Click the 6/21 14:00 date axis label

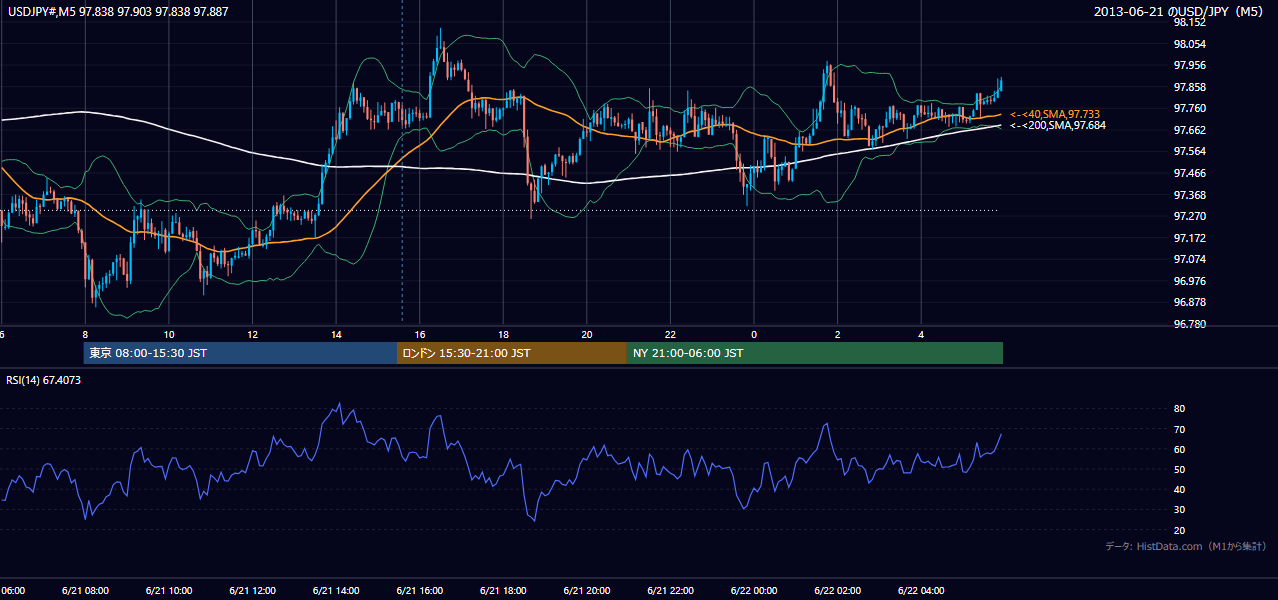pyautogui.click(x=336, y=590)
